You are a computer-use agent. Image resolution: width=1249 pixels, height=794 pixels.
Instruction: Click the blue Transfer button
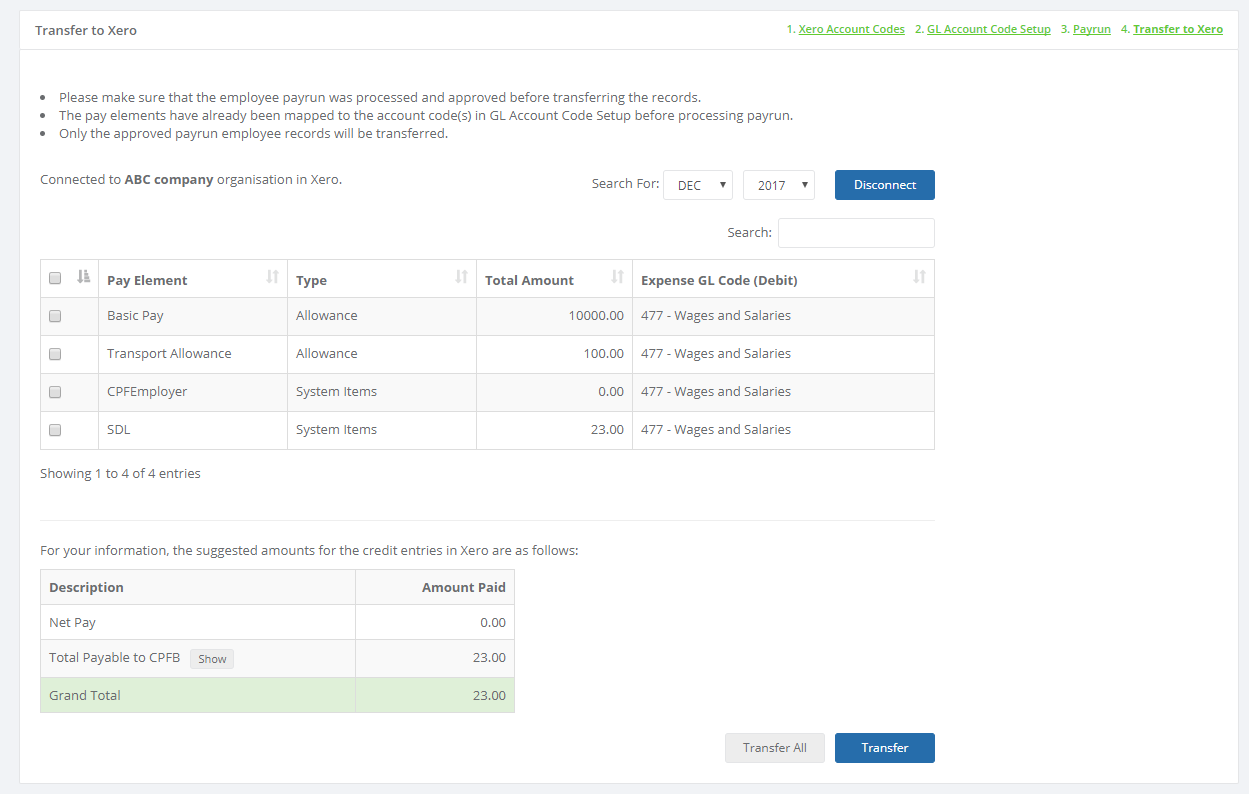[885, 748]
